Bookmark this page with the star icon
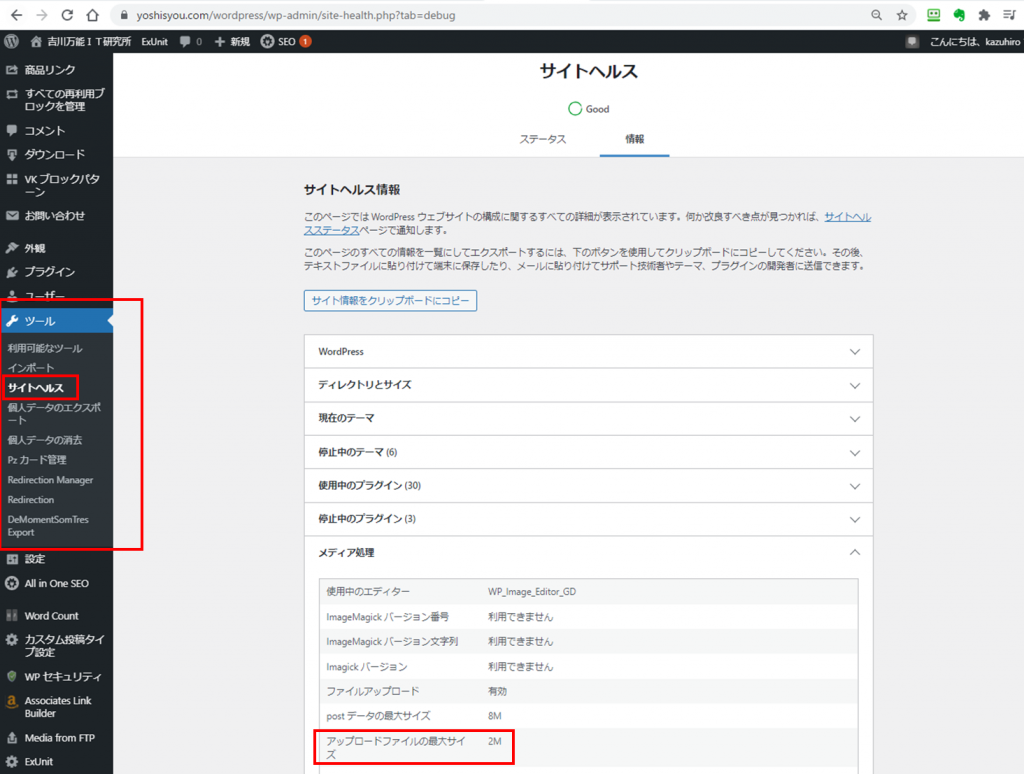The width and height of the screenshot is (1024, 774). click(901, 15)
